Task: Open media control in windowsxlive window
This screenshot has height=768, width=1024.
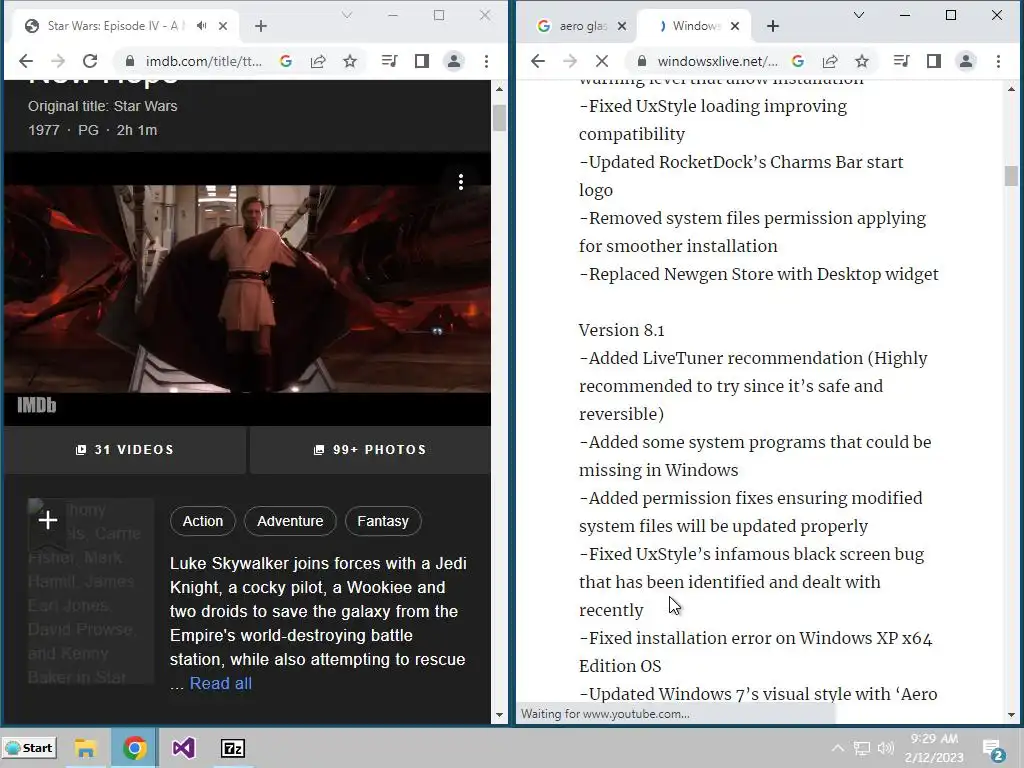Action: (901, 61)
